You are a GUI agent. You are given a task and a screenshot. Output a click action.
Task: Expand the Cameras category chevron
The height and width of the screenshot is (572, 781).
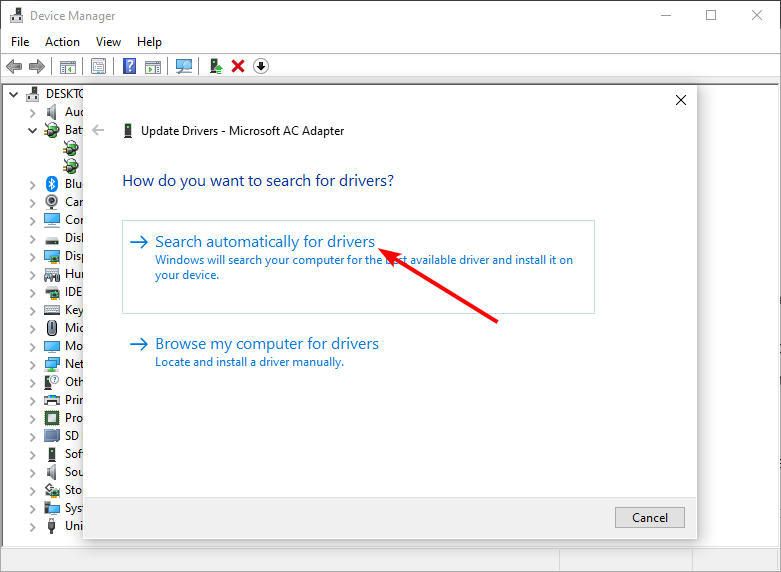click(33, 203)
